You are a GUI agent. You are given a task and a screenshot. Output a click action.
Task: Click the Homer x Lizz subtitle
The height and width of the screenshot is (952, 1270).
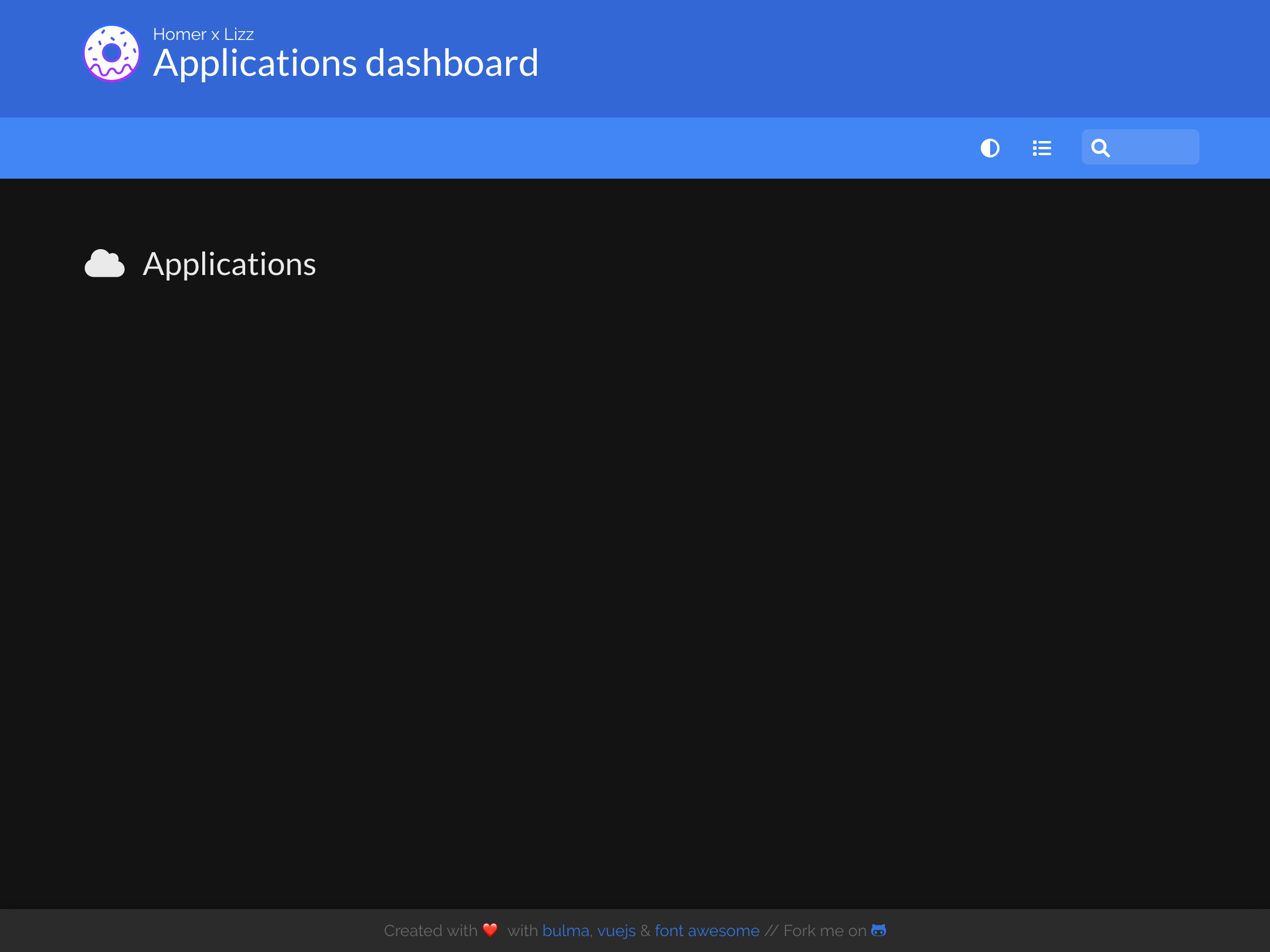203,34
